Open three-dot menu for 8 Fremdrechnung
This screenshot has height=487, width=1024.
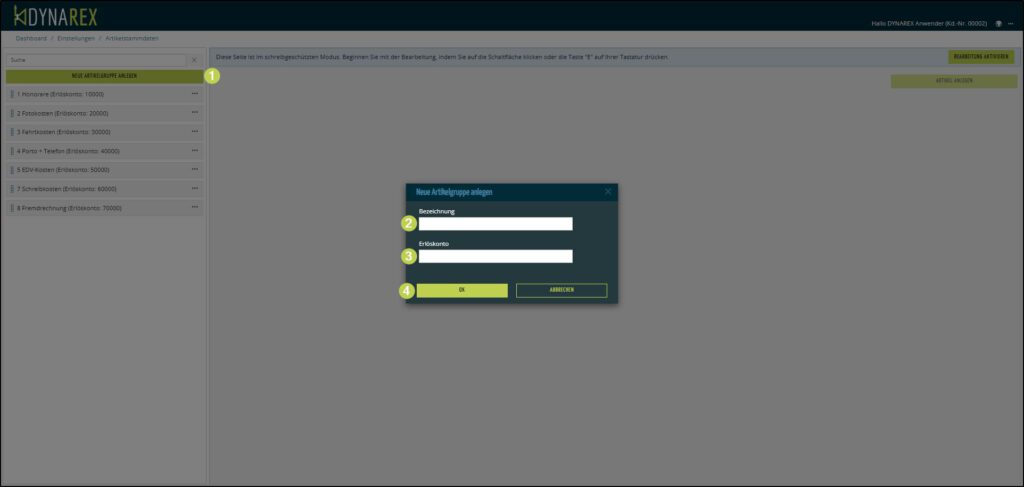pos(194,208)
